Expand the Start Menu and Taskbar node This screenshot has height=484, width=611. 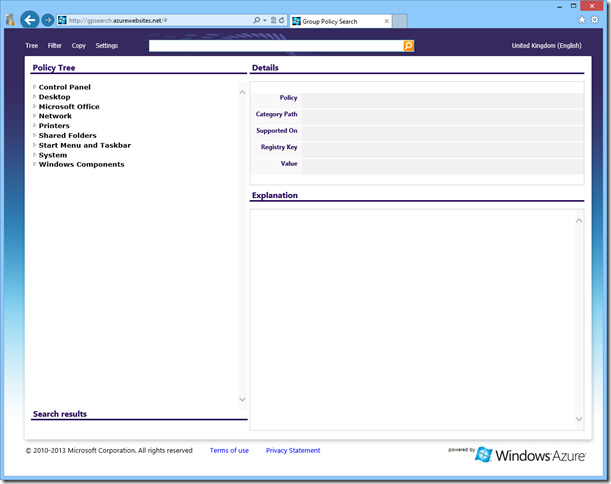(34, 145)
